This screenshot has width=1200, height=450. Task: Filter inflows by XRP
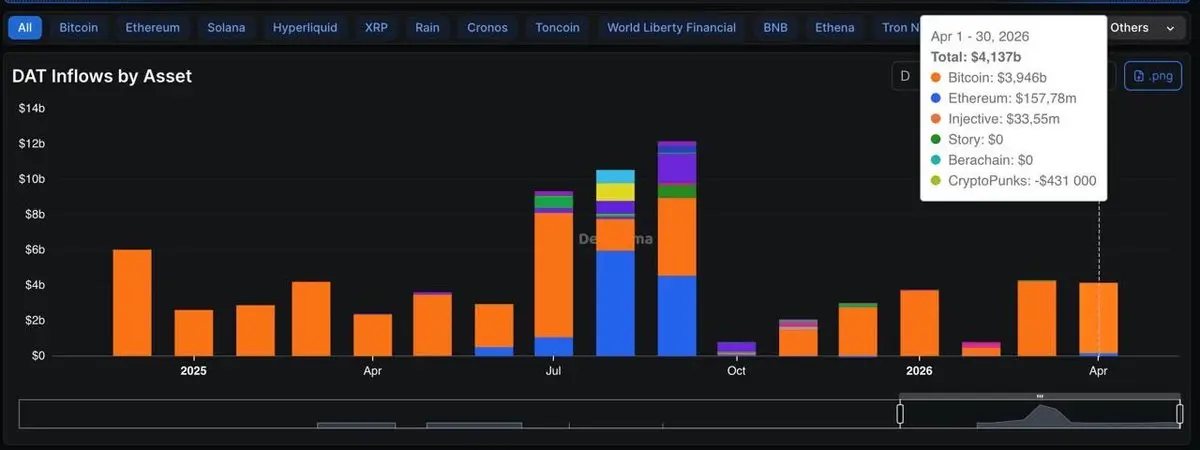(x=377, y=28)
